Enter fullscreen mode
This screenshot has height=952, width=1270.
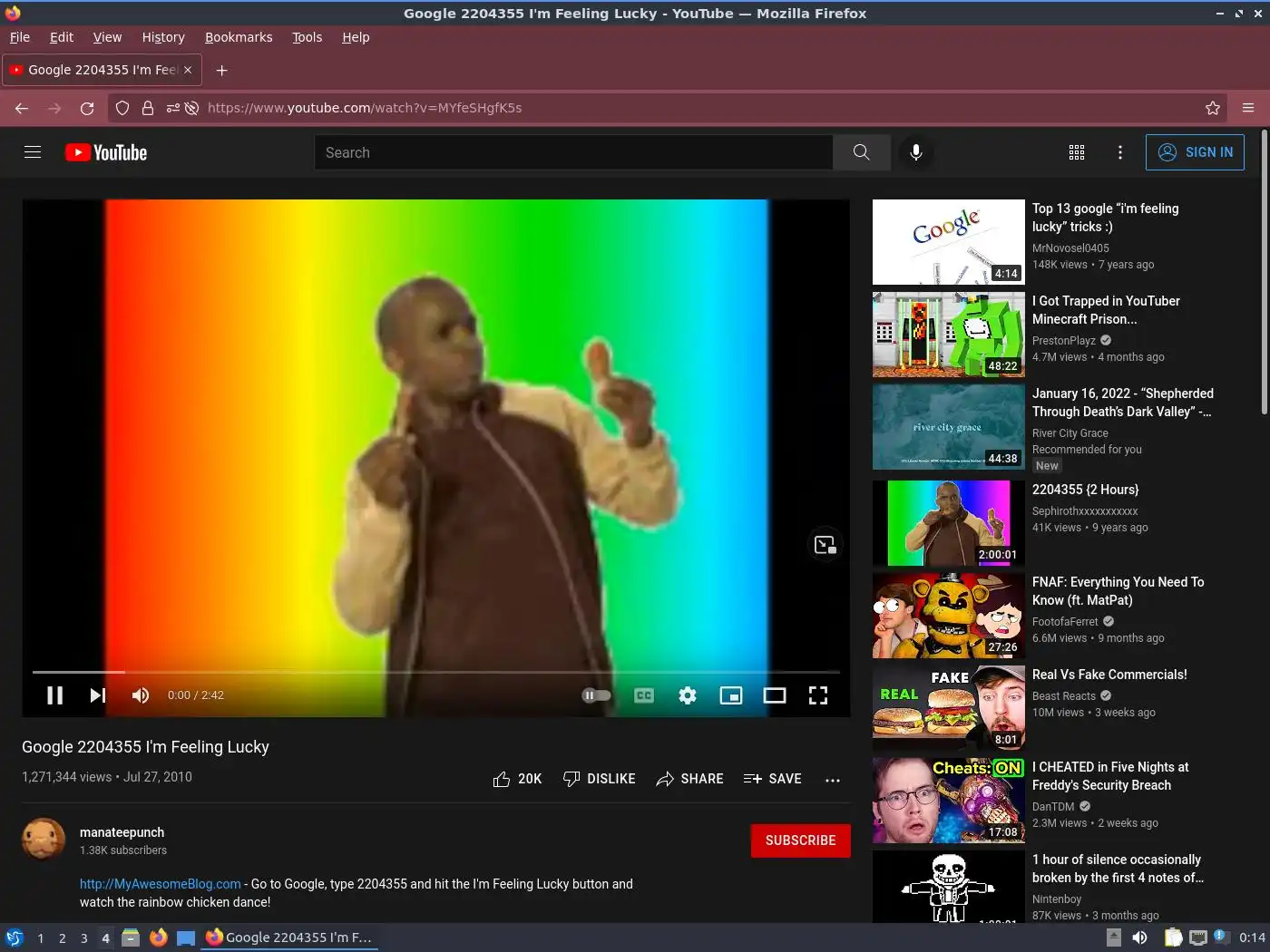click(818, 695)
